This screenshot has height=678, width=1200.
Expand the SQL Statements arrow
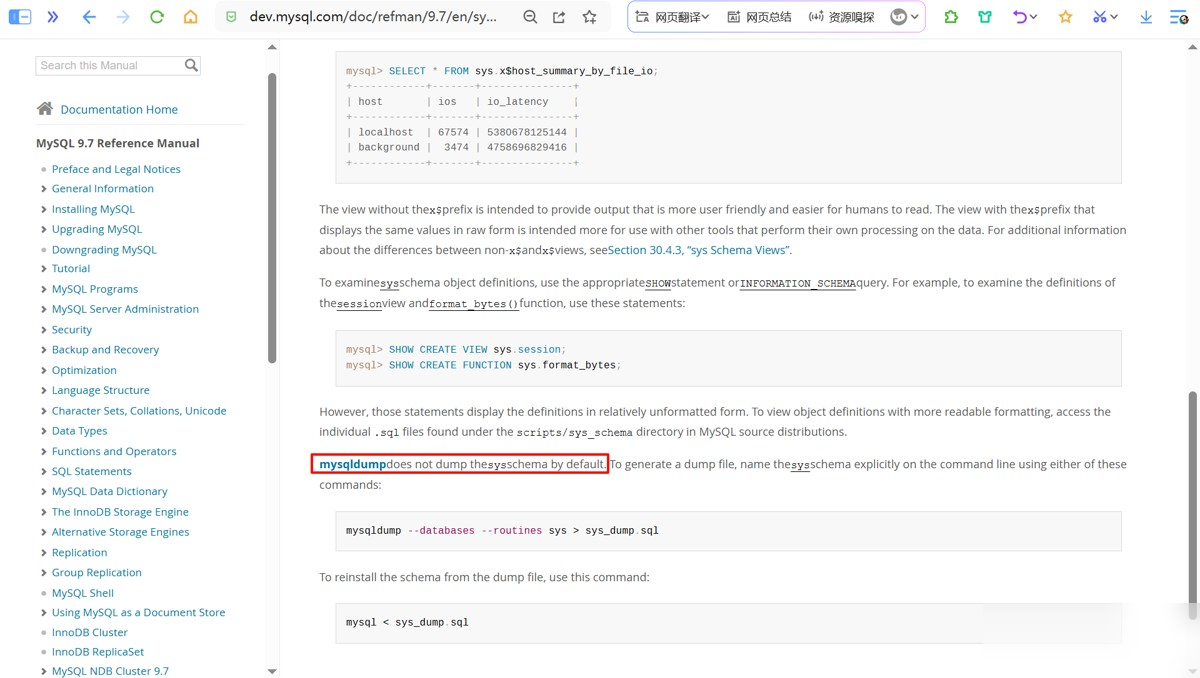(x=44, y=471)
